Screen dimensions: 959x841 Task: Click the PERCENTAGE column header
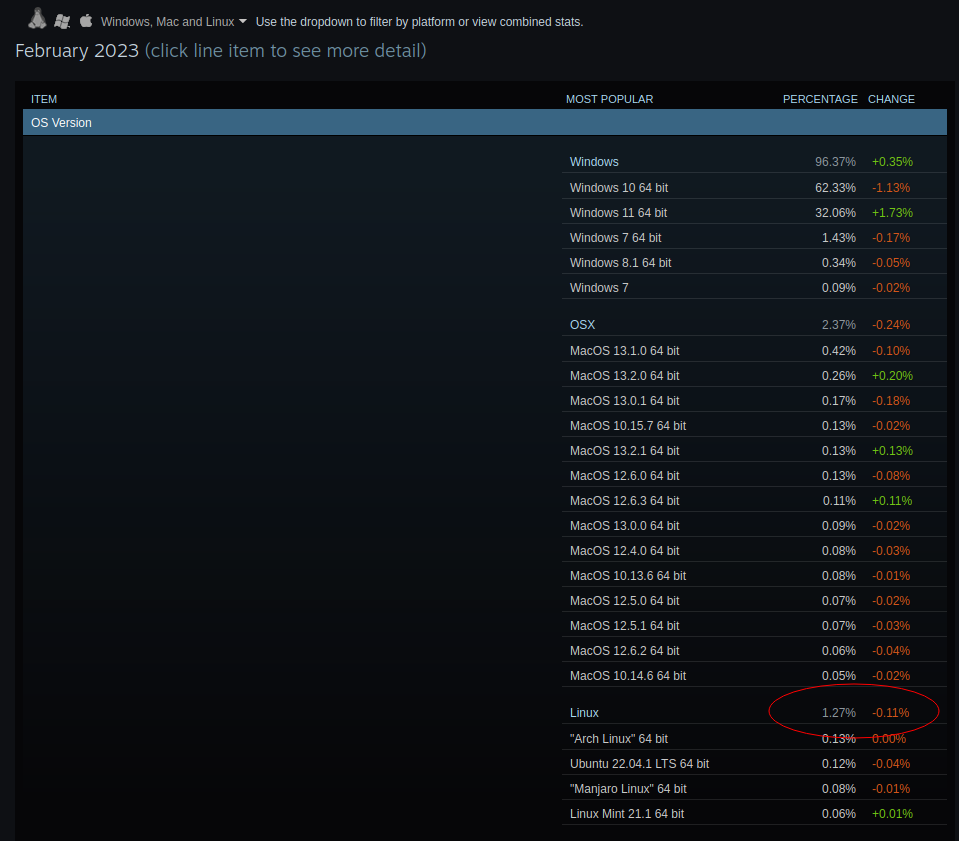820,99
